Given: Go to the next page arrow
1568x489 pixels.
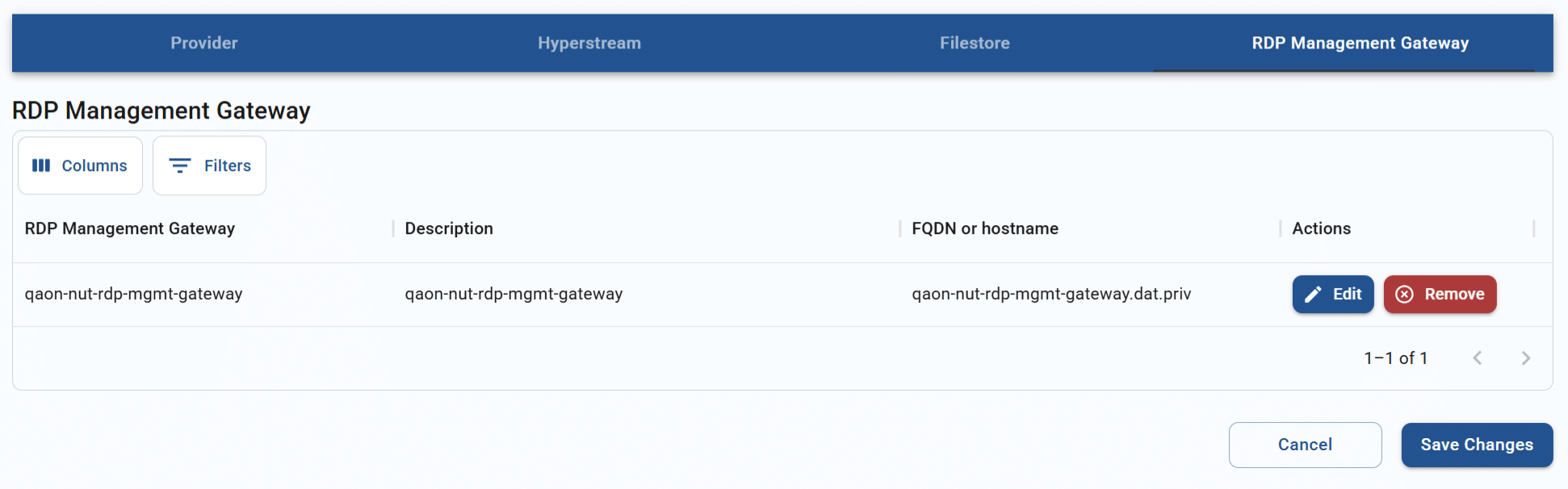Looking at the screenshot, I should [x=1525, y=358].
